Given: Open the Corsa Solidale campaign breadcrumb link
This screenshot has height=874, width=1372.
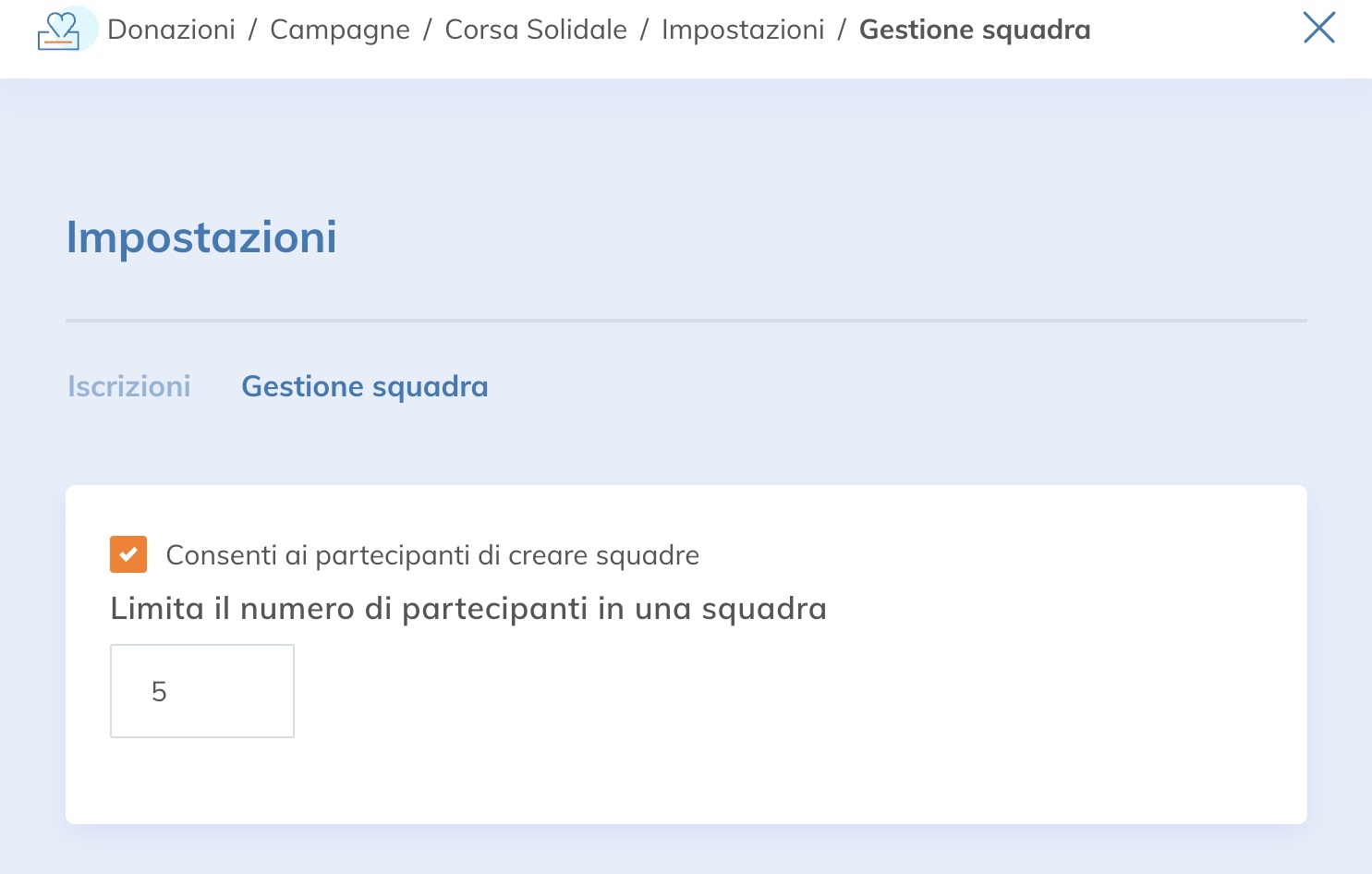Looking at the screenshot, I should coord(536,29).
